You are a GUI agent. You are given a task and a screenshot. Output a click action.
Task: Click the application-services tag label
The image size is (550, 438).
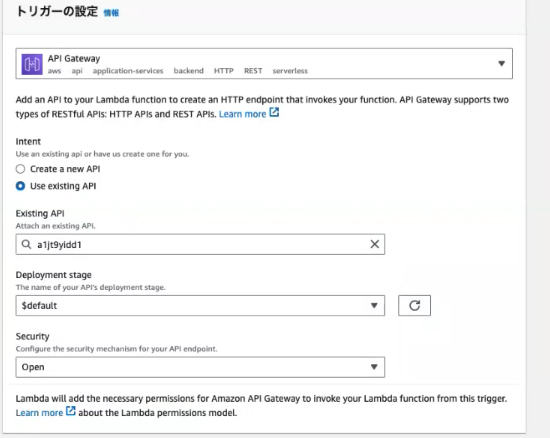point(128,71)
